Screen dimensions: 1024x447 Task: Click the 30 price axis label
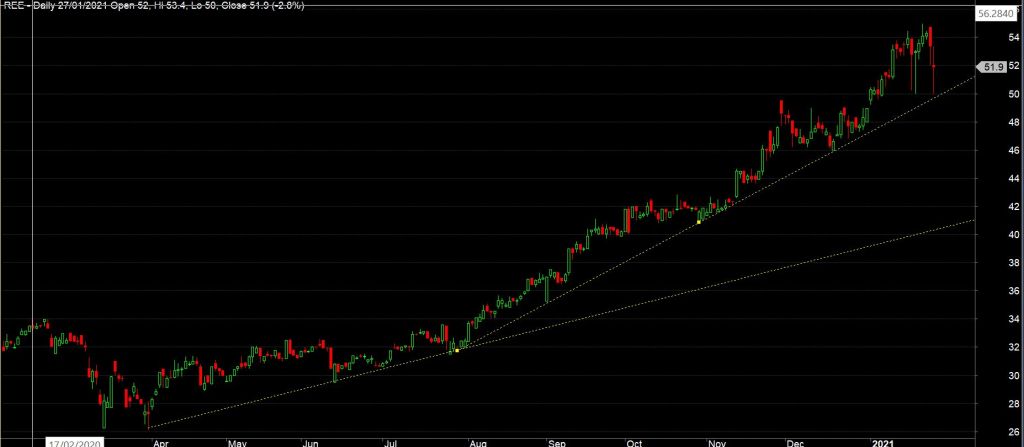[x=1014, y=376]
